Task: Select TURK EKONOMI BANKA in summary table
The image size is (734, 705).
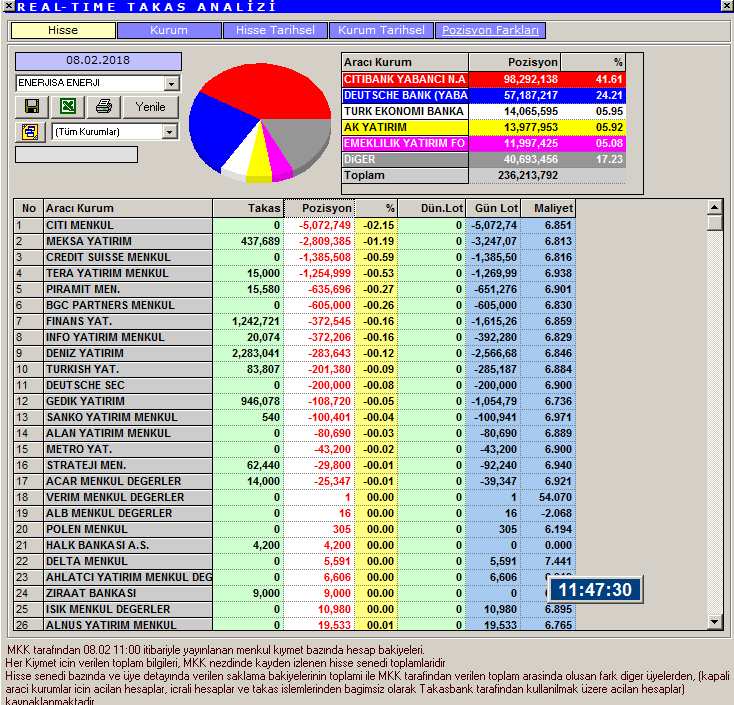Action: point(484,111)
